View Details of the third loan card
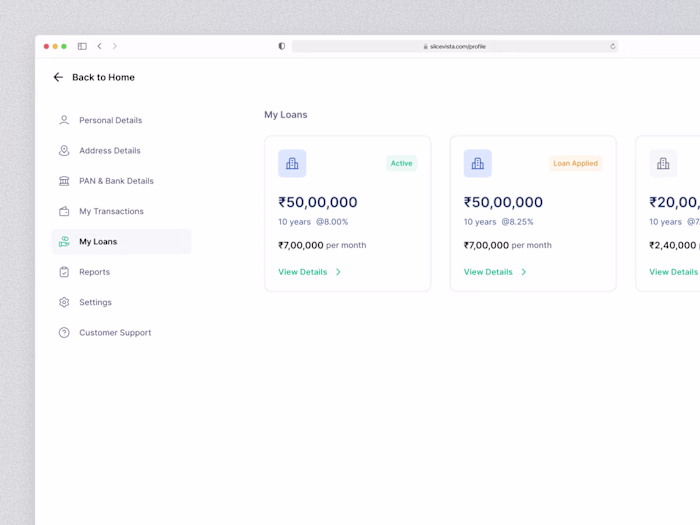Screen dimensions: 700x525 tap(673, 272)
